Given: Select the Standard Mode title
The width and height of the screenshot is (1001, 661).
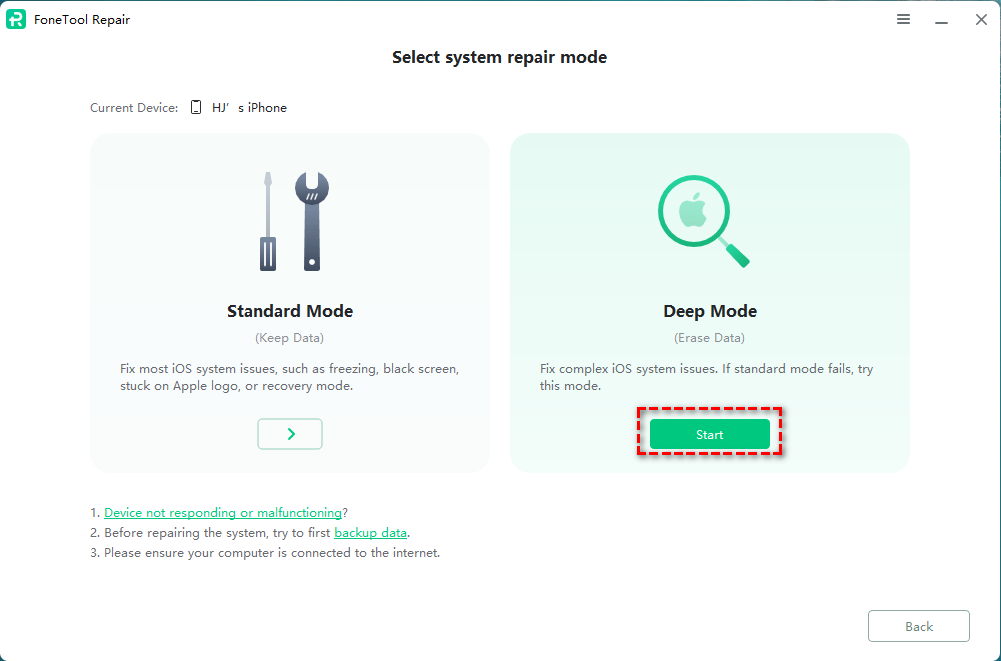Looking at the screenshot, I should tap(290, 311).
